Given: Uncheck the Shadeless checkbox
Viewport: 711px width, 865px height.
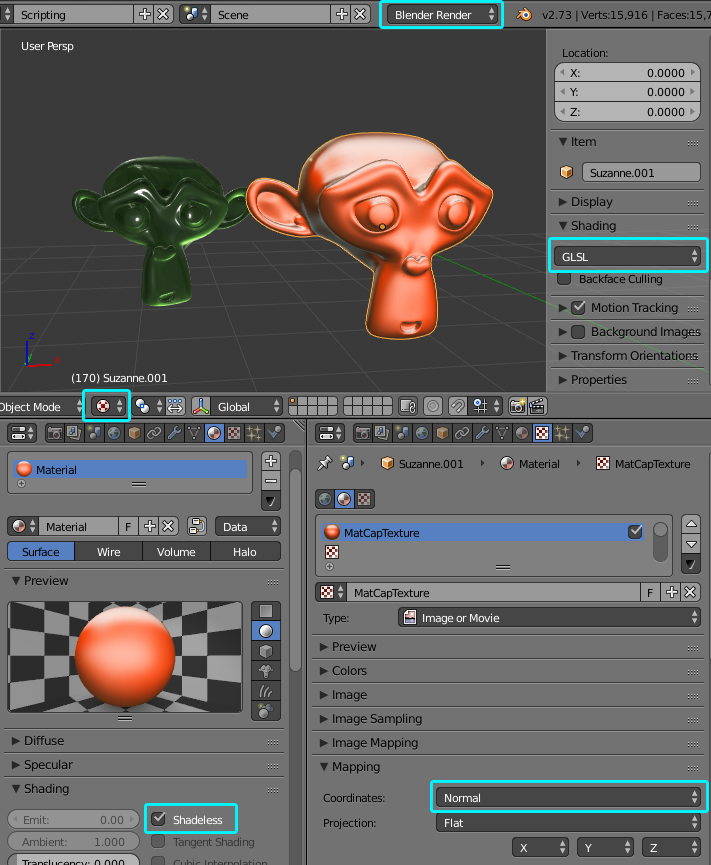Looking at the screenshot, I should point(159,819).
